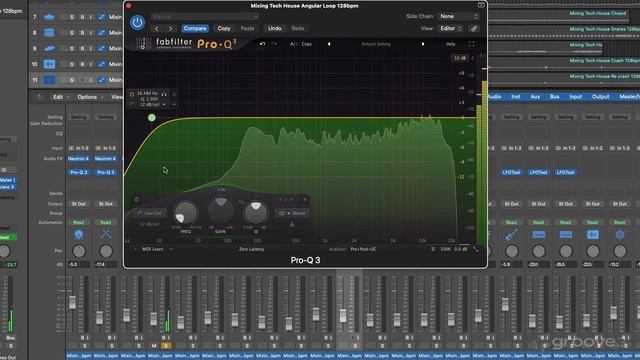The image size is (640, 360).
Task: Open the arrow menu right of MIDI Learn
Action: [x=171, y=249]
